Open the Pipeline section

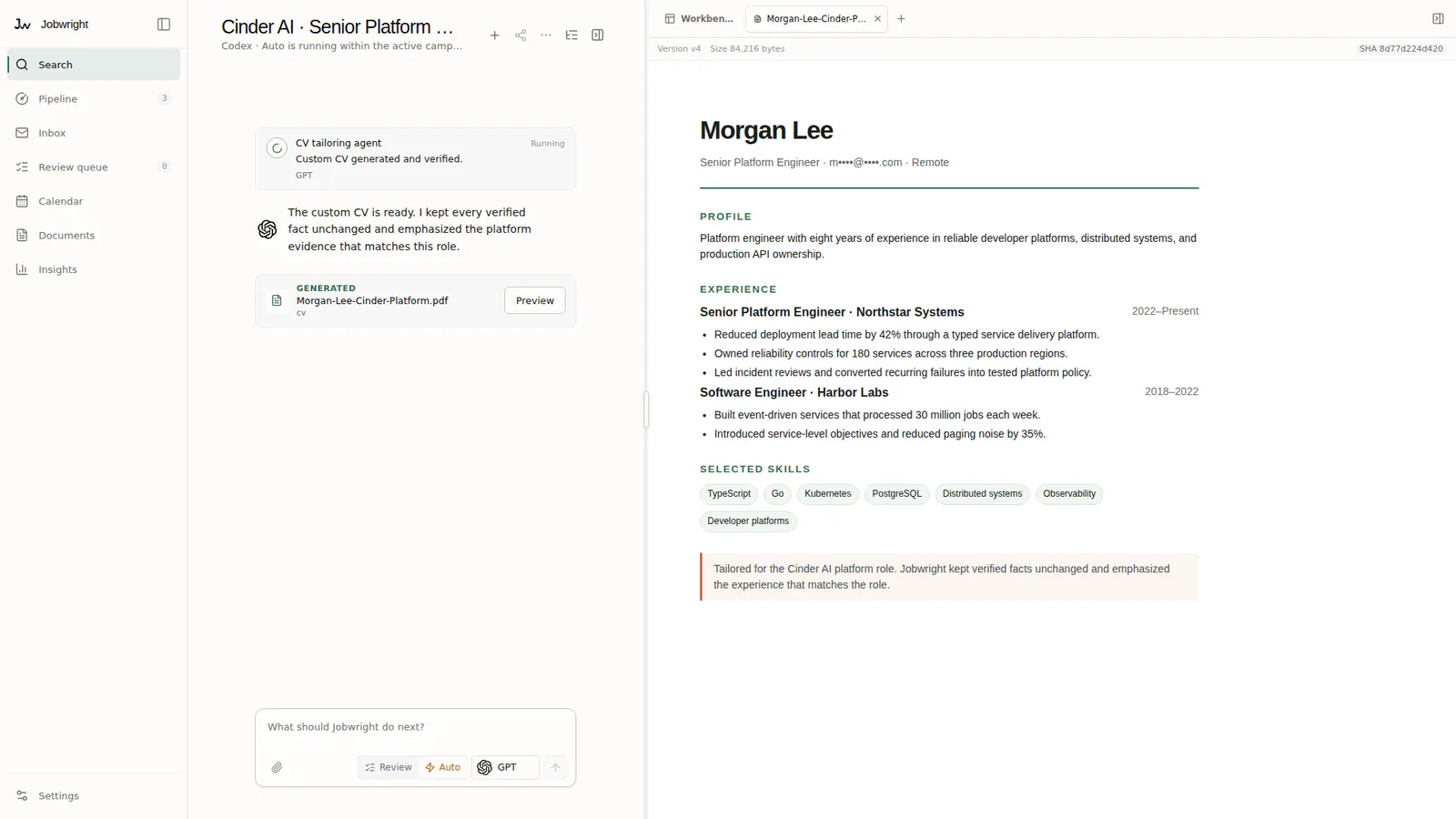(x=94, y=98)
